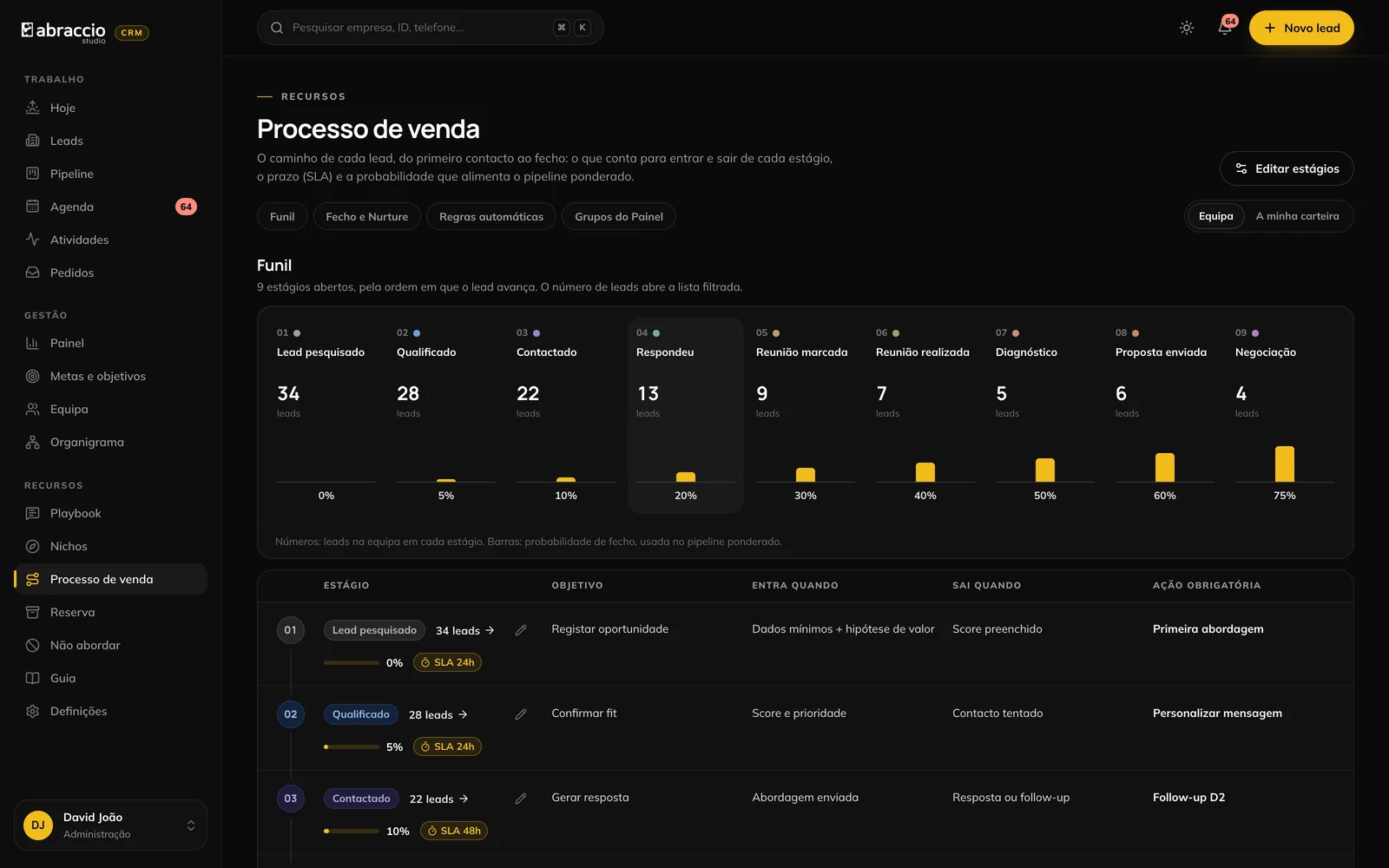
Task: Click the Qualificado stage pill in table
Action: click(361, 714)
